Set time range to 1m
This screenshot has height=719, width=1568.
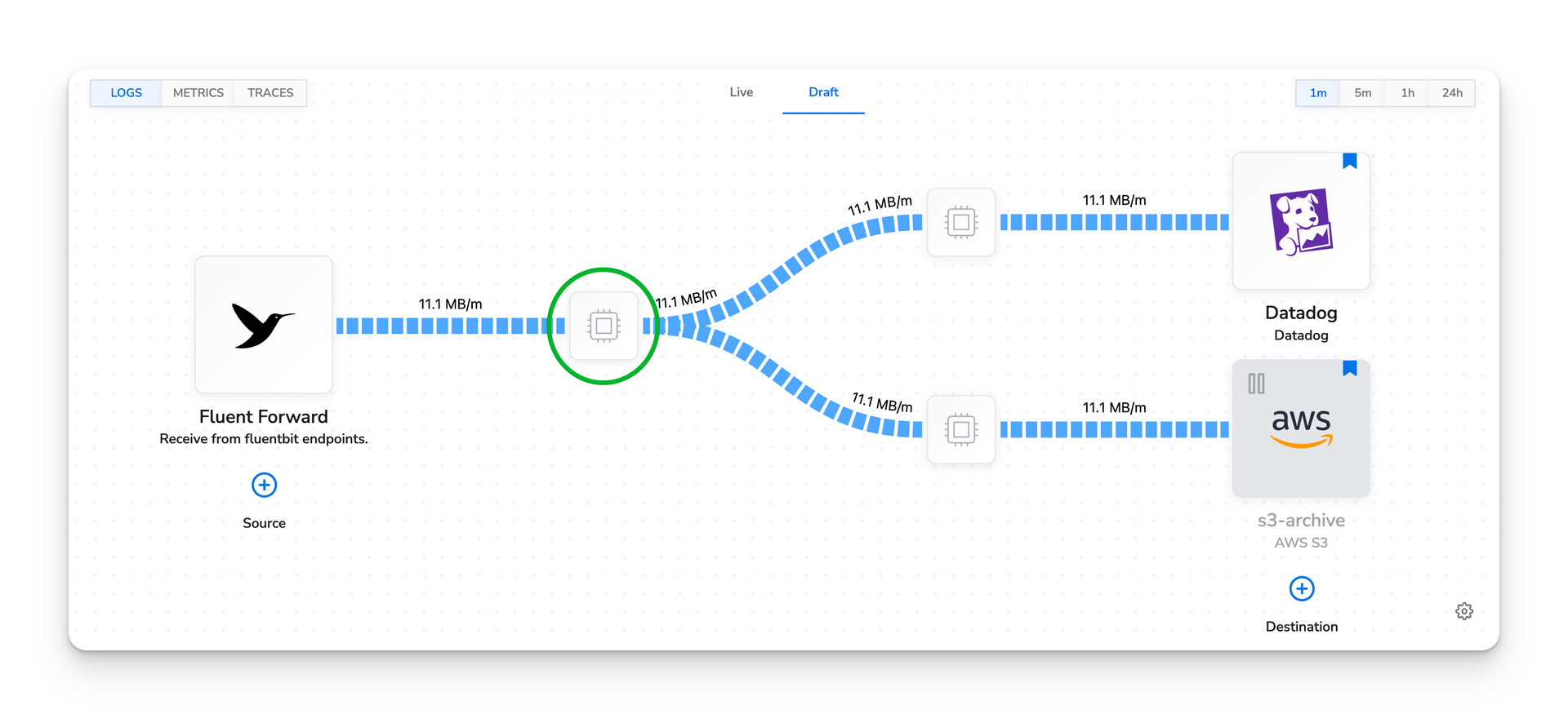[1318, 93]
